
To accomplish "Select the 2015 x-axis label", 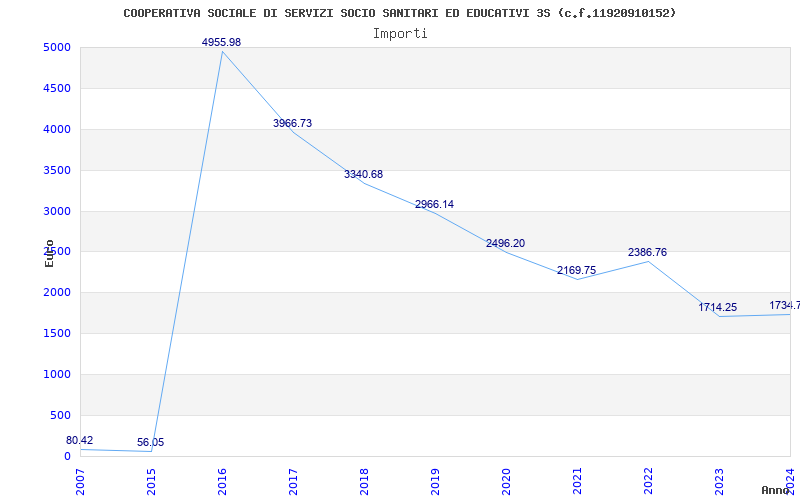I will point(151,482).
